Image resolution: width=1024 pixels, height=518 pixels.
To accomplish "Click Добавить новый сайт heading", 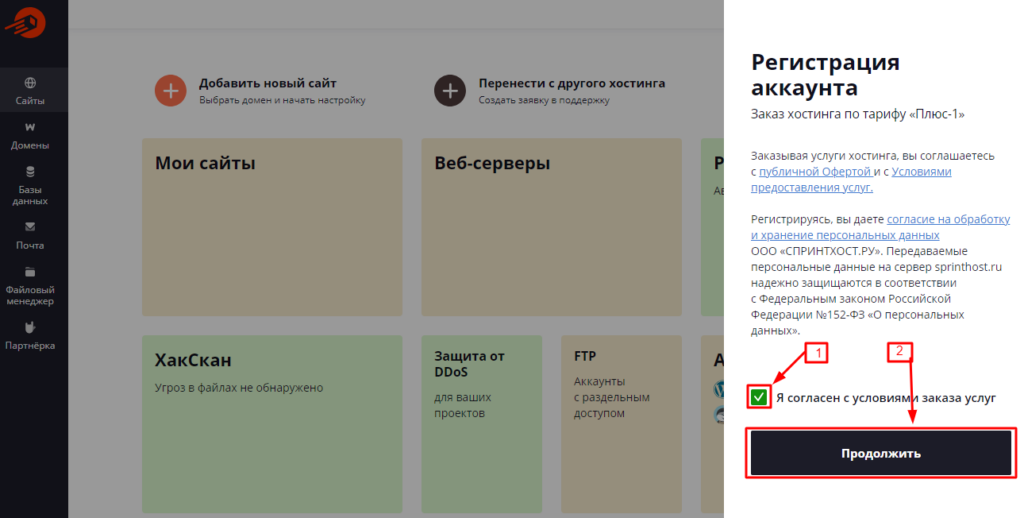I will tap(268, 83).
